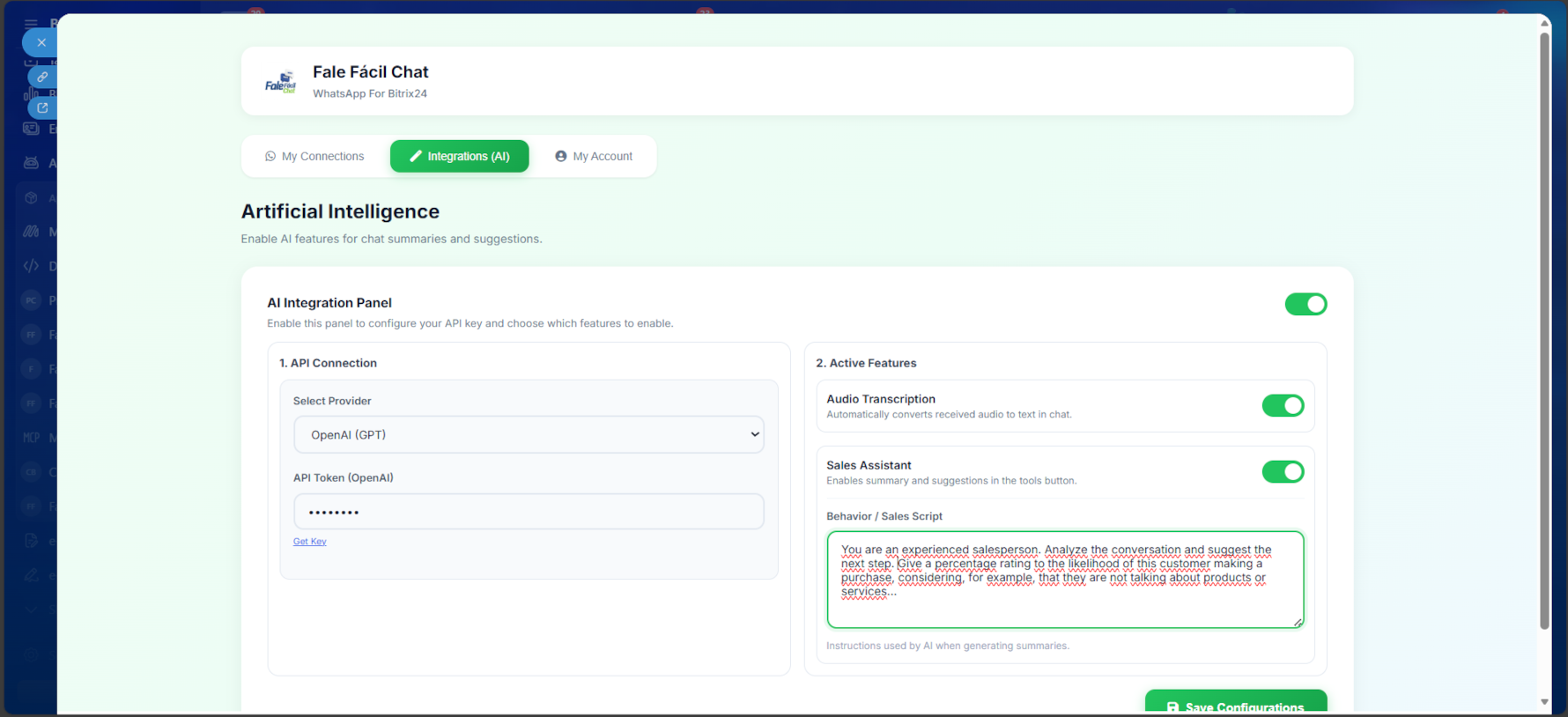Screen dimensions: 1568x717
Task: Switch off the Sales Assistant toggle
Action: click(1282, 472)
